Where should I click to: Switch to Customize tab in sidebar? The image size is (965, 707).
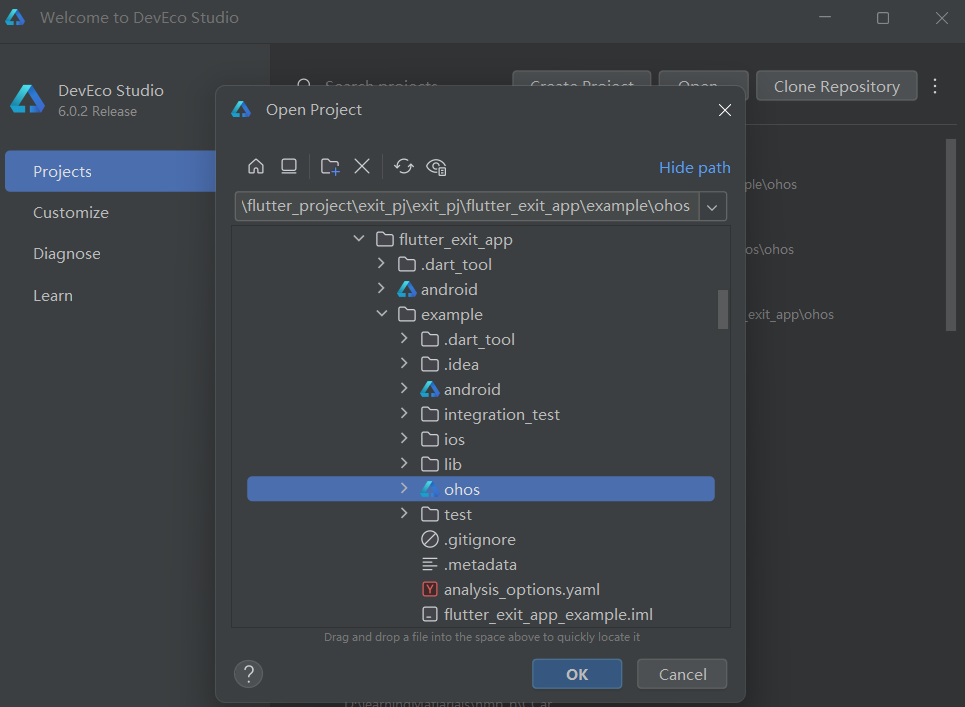[x=71, y=212]
